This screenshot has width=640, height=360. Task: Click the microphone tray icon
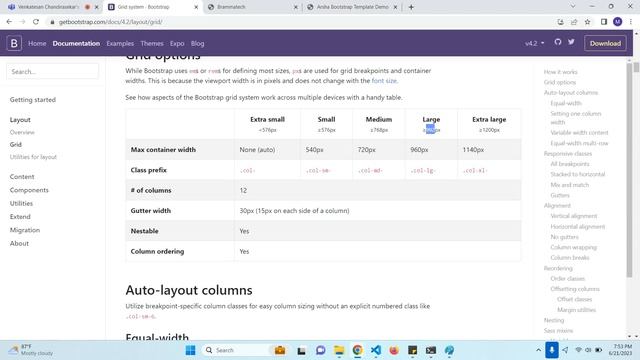[x=551, y=350]
